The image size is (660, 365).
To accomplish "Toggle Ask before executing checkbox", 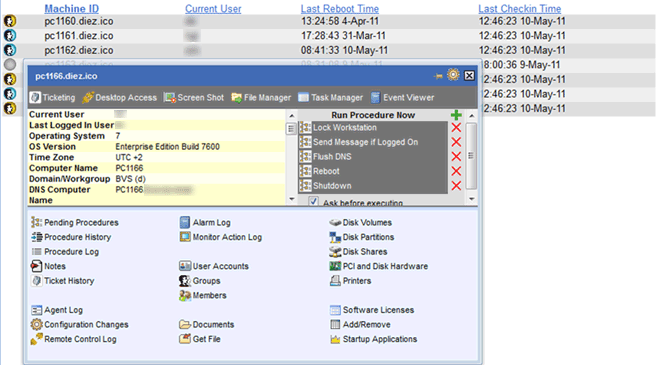I will point(313,201).
